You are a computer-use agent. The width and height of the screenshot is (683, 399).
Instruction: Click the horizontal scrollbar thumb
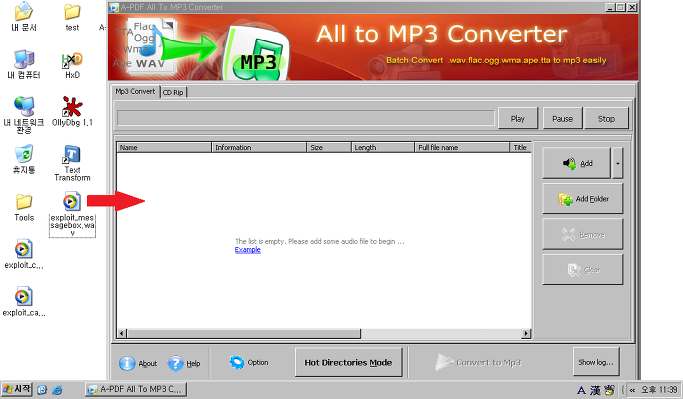[243, 334]
